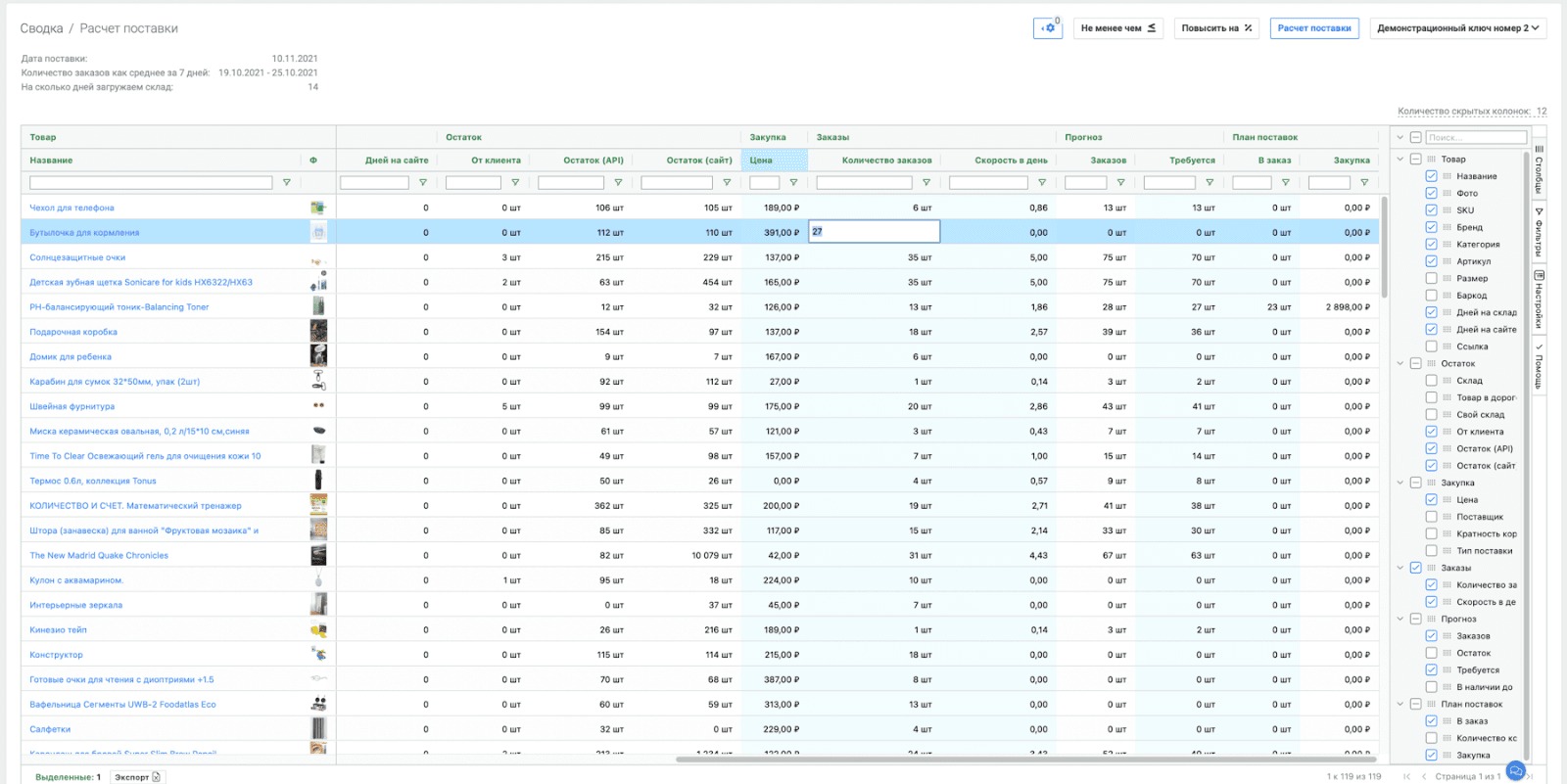This screenshot has height=784, width=1567.
Task: Click filter icon for Количество заказов column
Action: 926,183
